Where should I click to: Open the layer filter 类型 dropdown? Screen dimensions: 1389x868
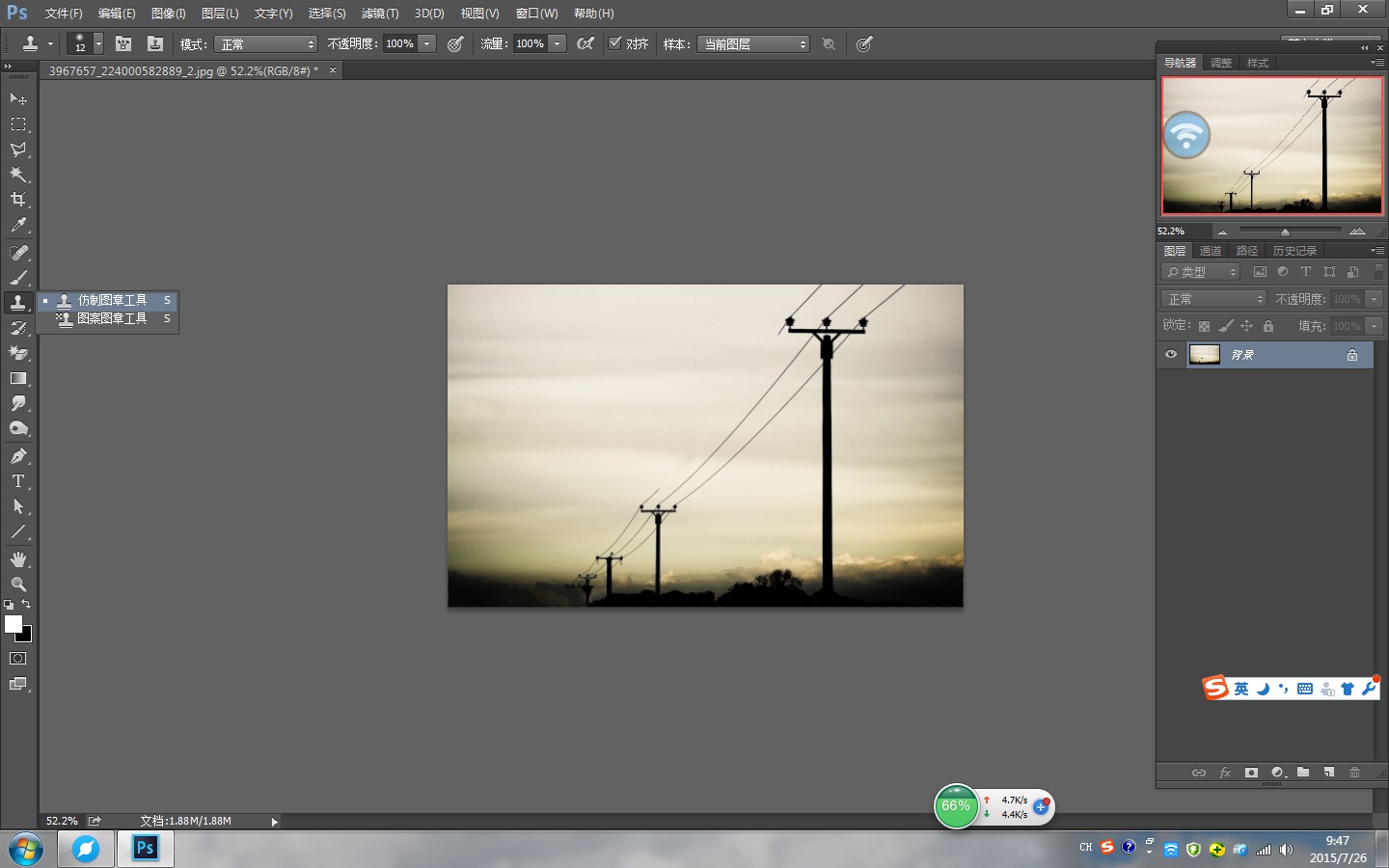click(x=1200, y=272)
